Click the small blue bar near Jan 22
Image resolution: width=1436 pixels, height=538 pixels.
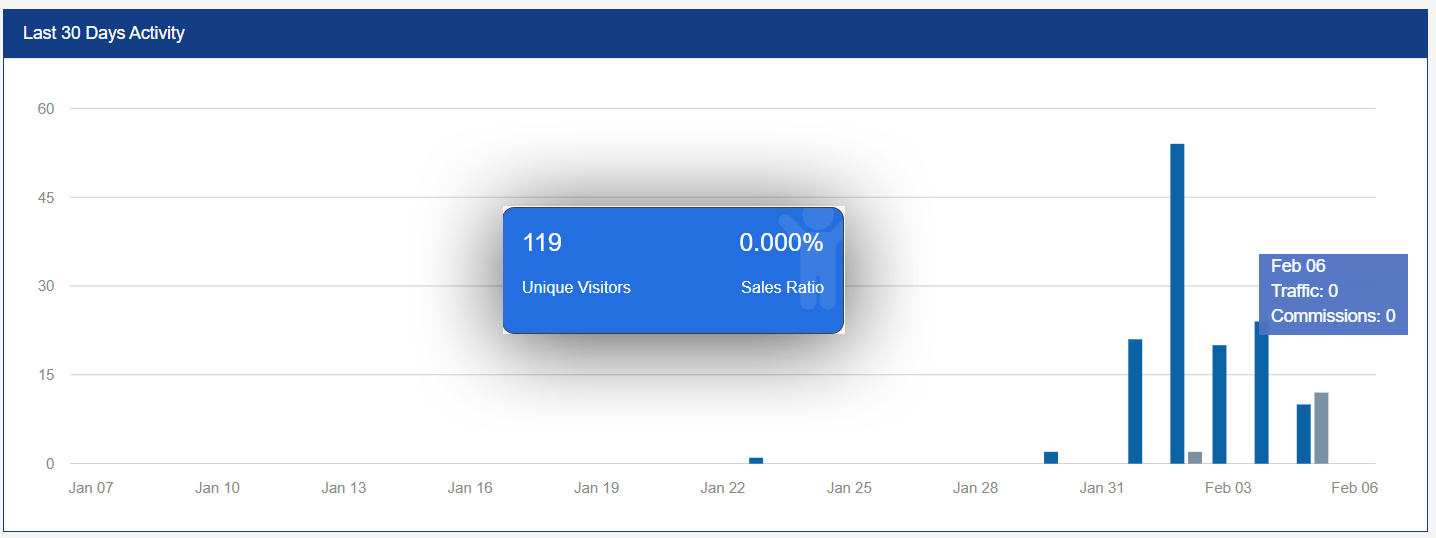click(x=756, y=461)
